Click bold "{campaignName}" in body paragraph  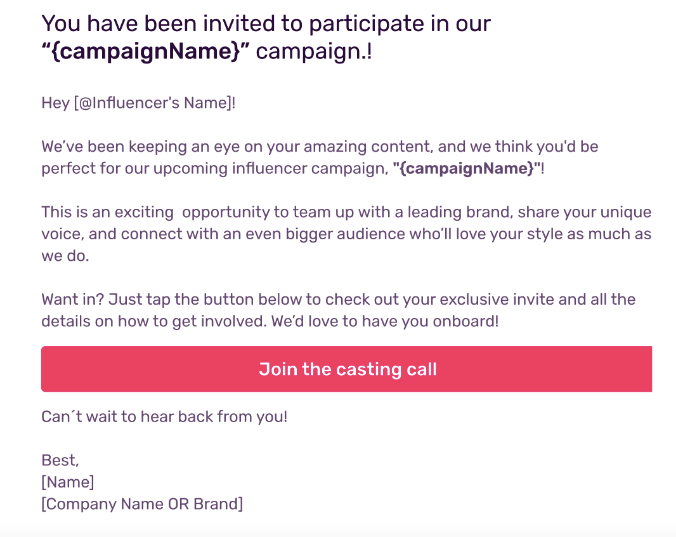(x=465, y=168)
